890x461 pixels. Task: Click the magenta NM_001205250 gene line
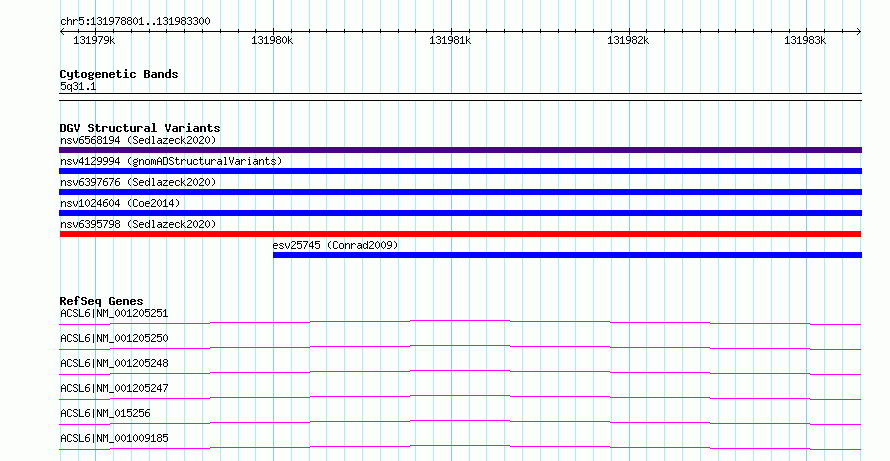coord(460,346)
